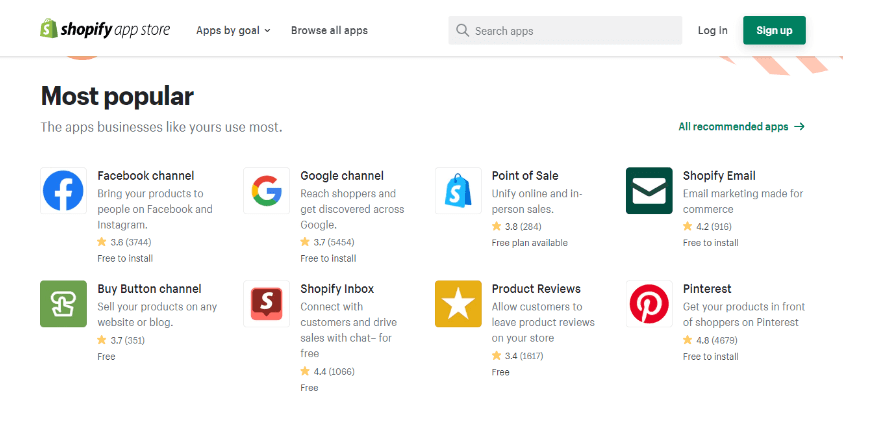
Task: Click the Pinterest rating star
Action: 688,340
